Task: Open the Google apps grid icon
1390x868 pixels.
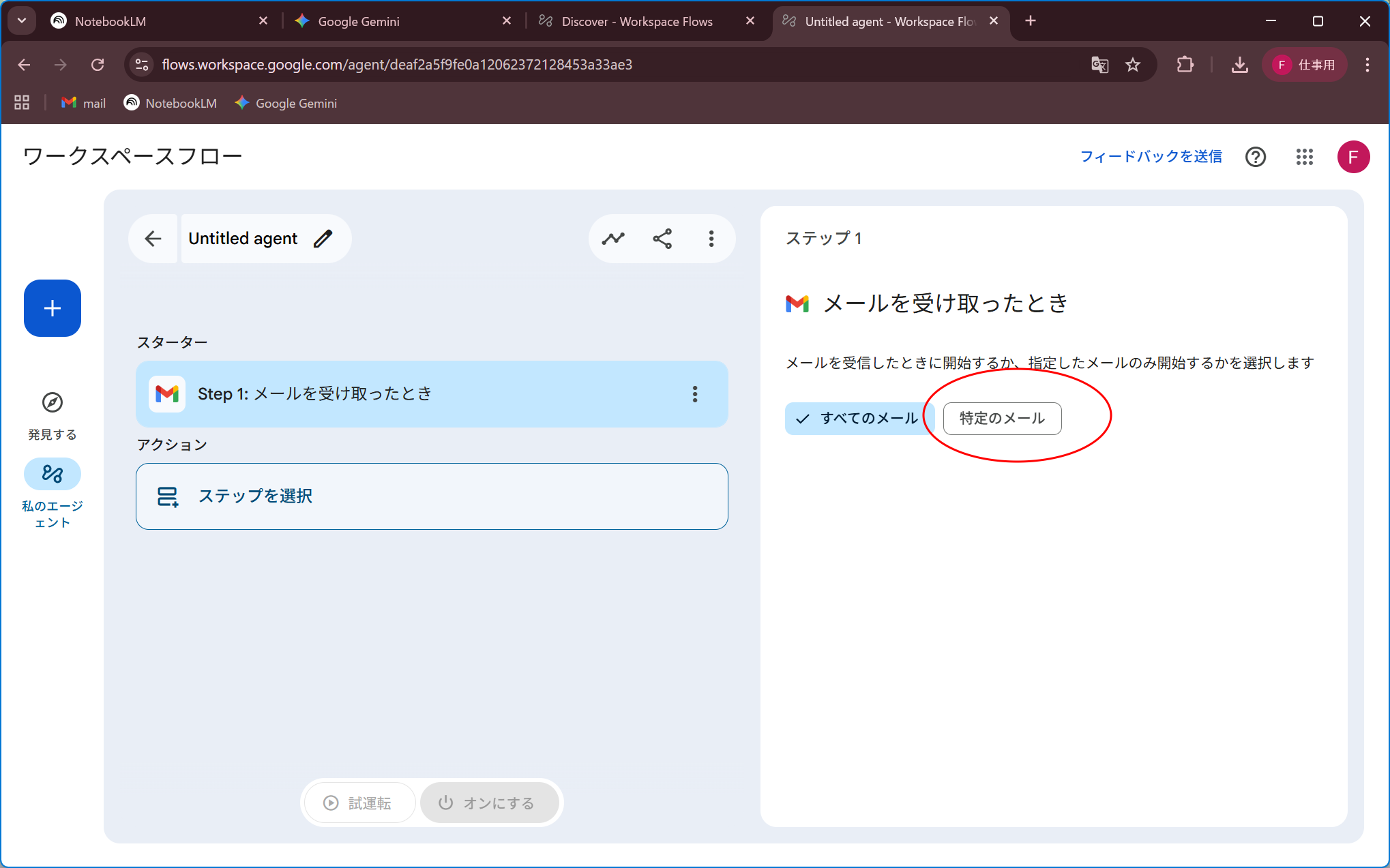Action: (1304, 157)
